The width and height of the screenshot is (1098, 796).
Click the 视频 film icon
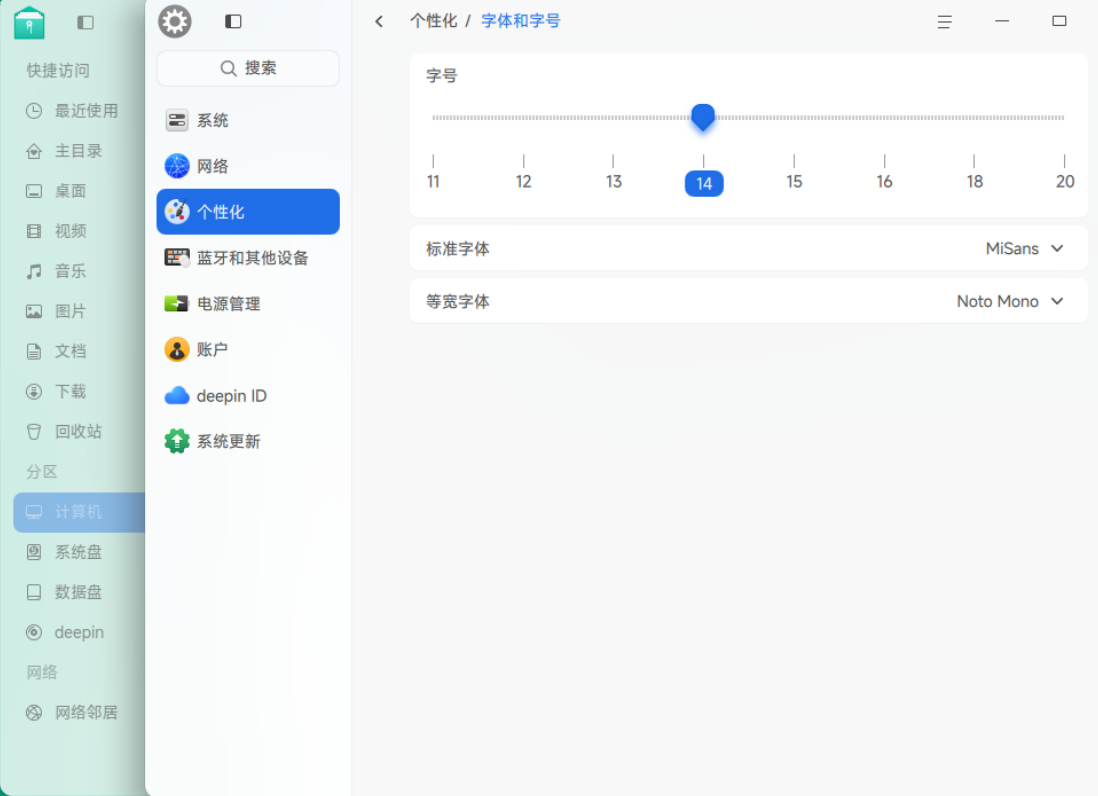point(34,231)
